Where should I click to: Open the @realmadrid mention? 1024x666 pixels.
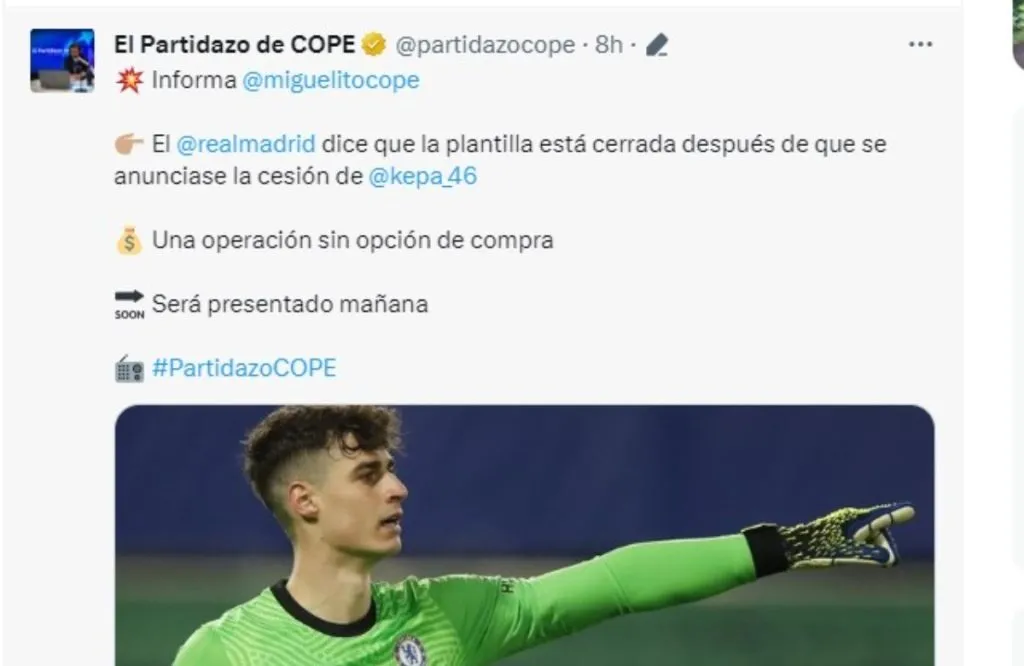pos(246,144)
